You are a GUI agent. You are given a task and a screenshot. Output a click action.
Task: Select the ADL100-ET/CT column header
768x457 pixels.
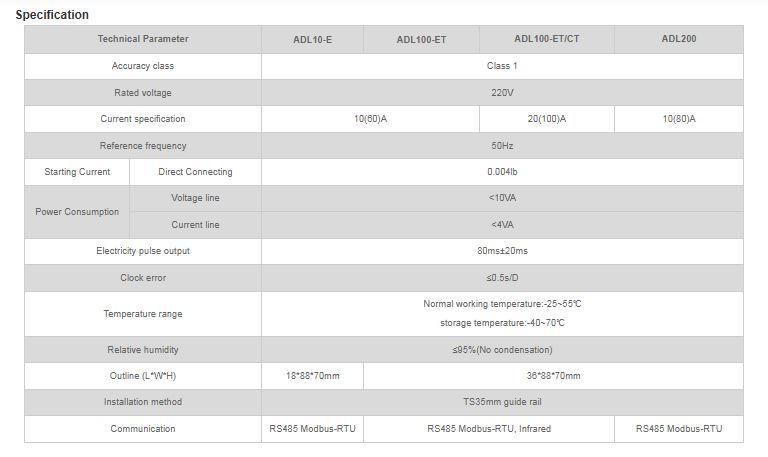(x=546, y=39)
